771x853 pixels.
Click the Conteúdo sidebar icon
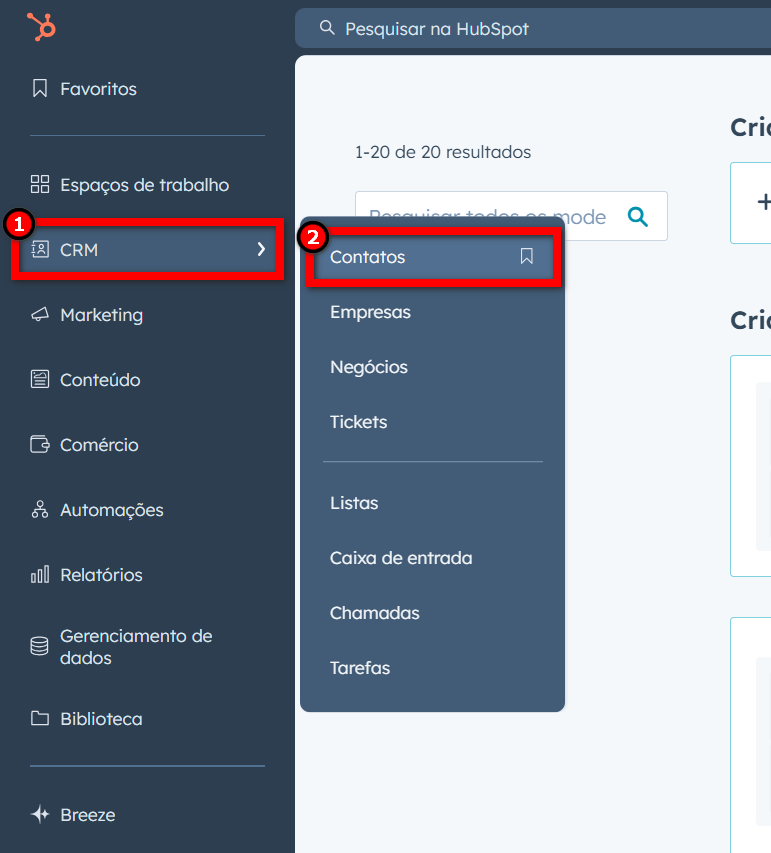pos(40,380)
